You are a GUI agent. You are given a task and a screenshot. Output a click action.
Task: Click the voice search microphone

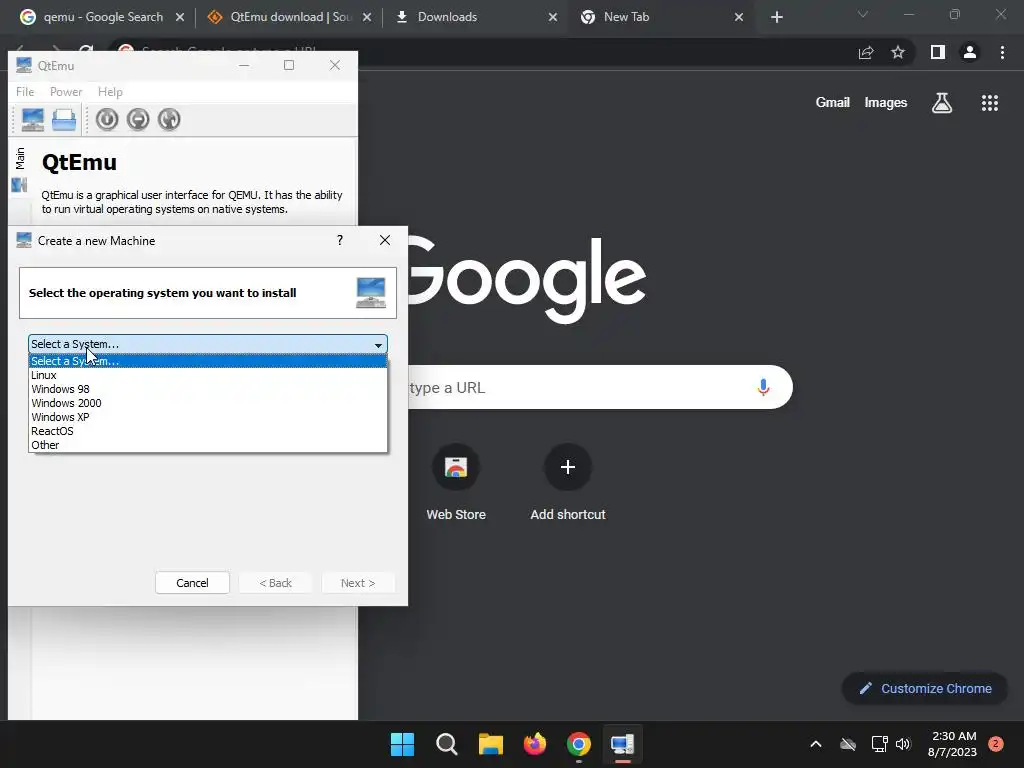(x=763, y=387)
